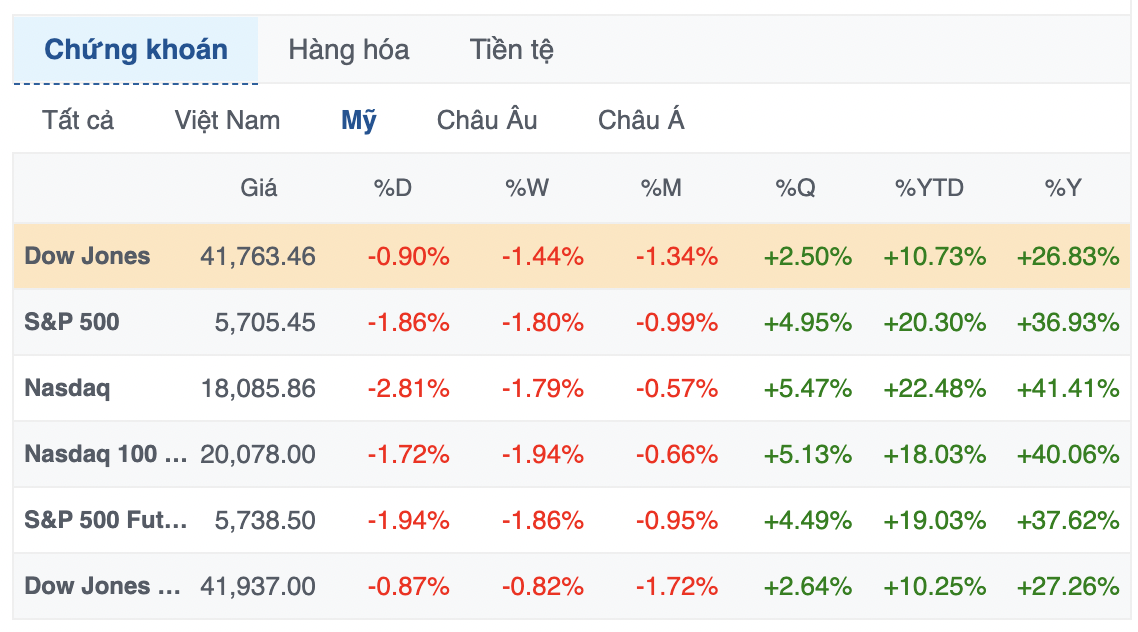Select the Tất cả market filter
Viewport: 1138px width, 632px height.
(76, 119)
